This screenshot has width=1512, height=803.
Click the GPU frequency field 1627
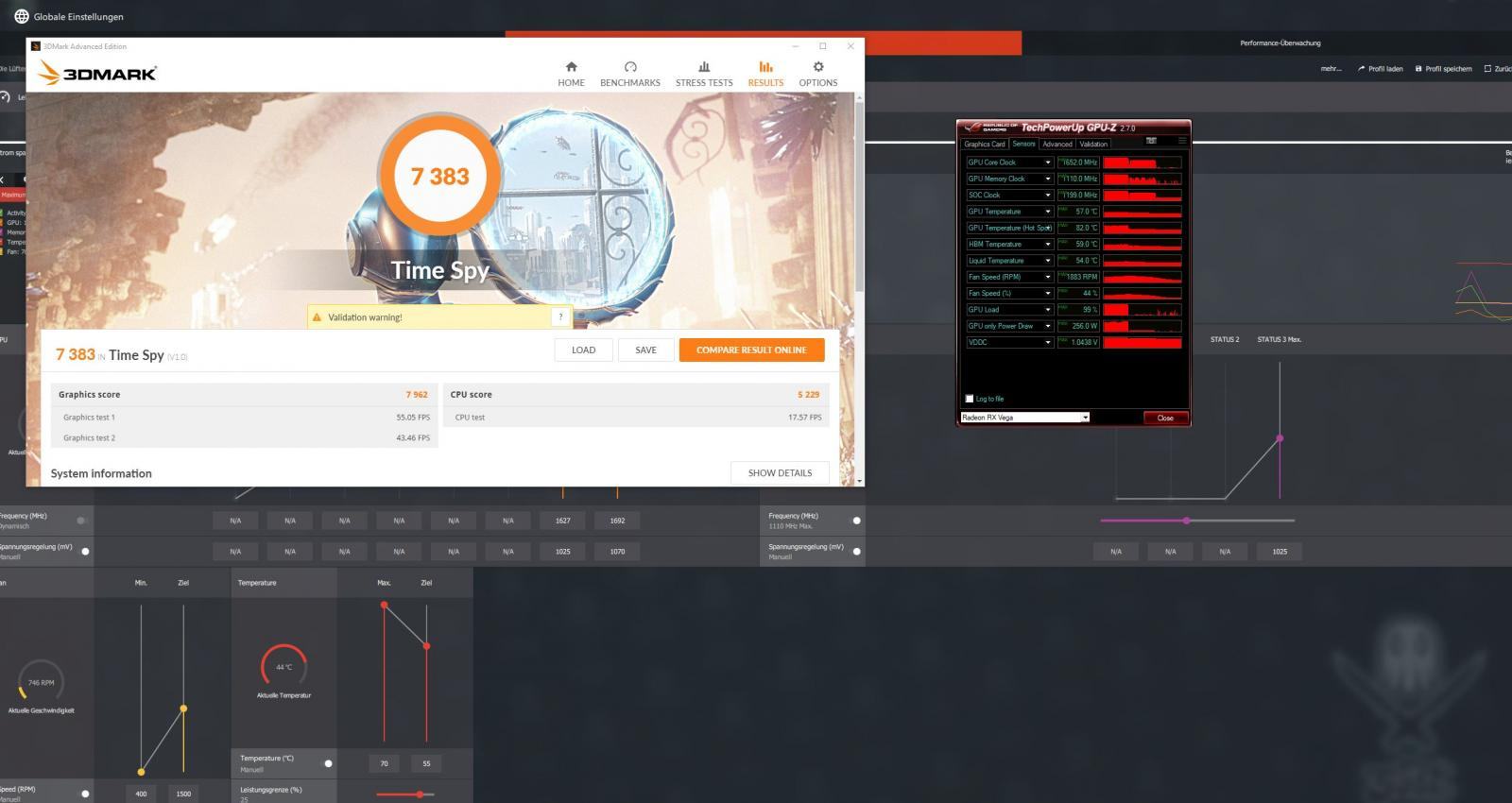[x=563, y=521]
